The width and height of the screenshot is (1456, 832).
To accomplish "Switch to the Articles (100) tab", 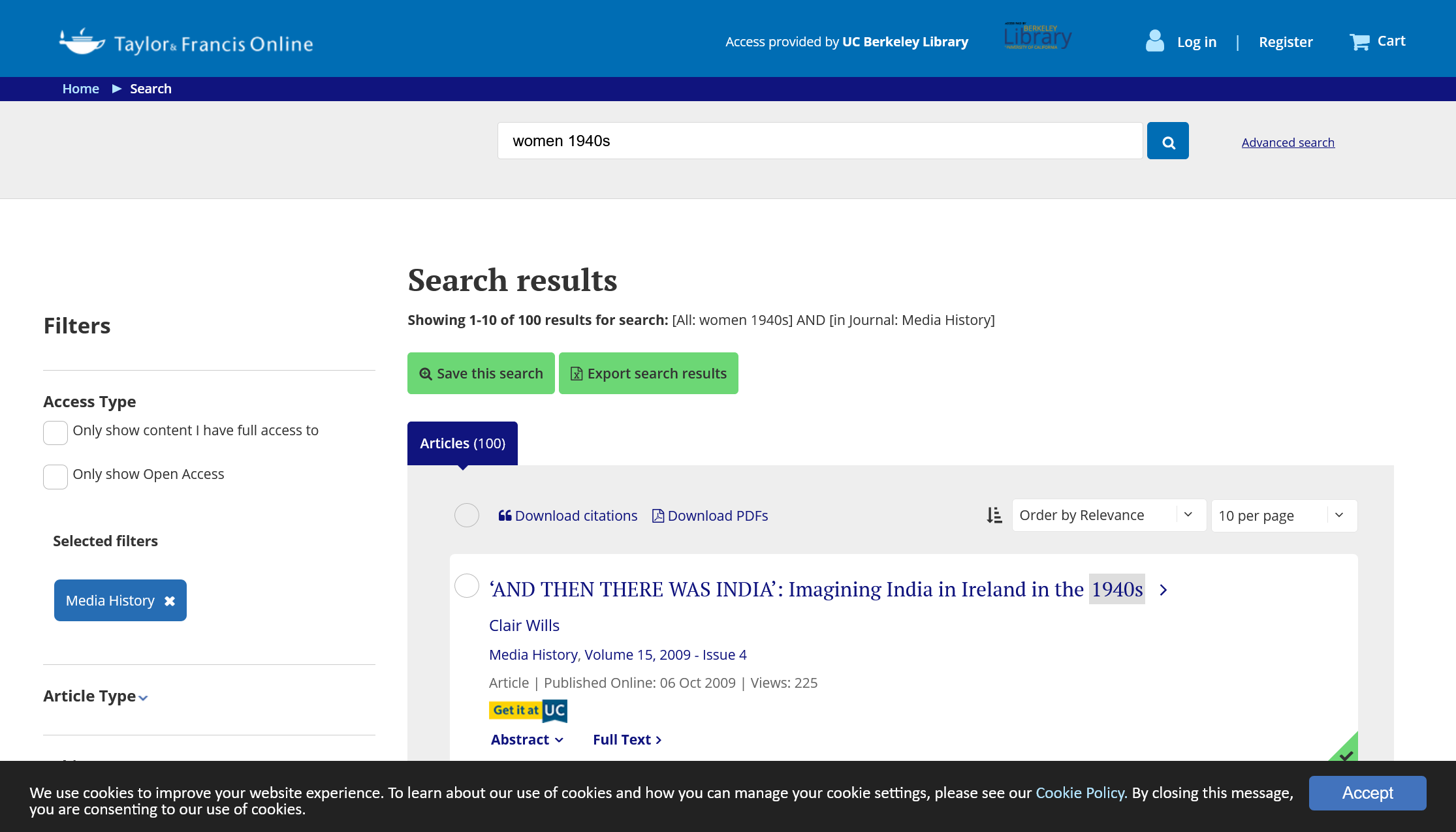I will (x=462, y=443).
